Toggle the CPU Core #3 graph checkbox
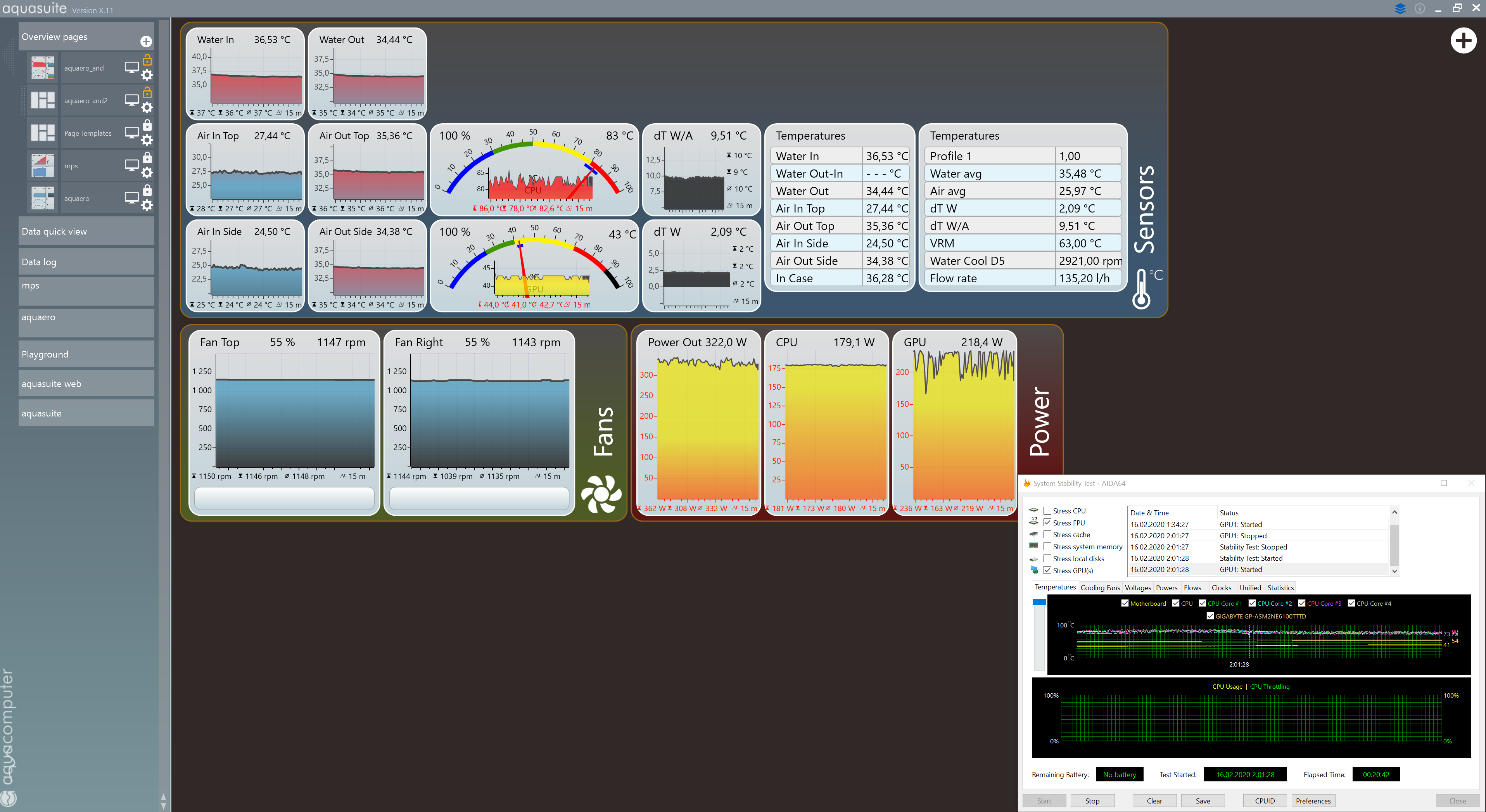The width and height of the screenshot is (1486, 812). (1301, 603)
